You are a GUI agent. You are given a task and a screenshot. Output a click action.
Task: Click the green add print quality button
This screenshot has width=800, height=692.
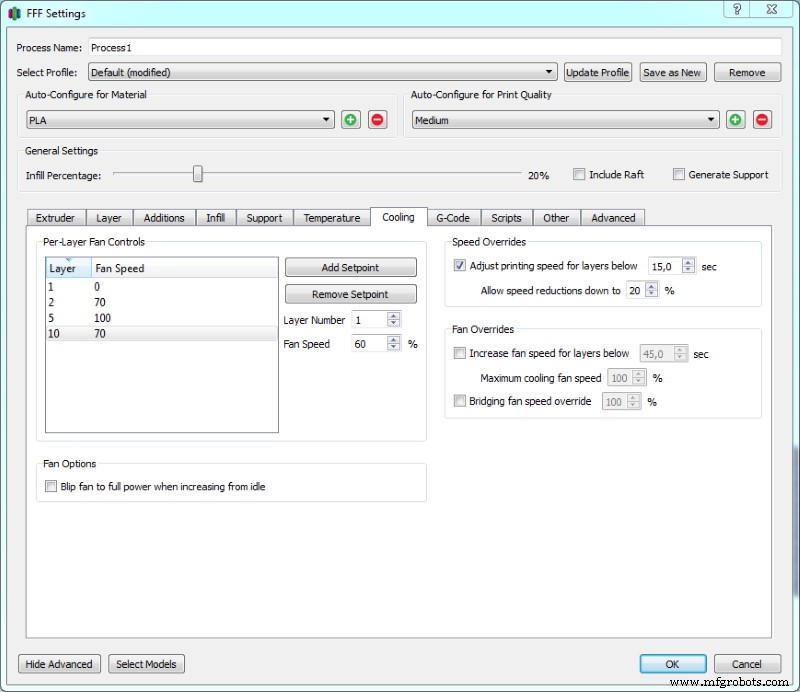coord(735,120)
